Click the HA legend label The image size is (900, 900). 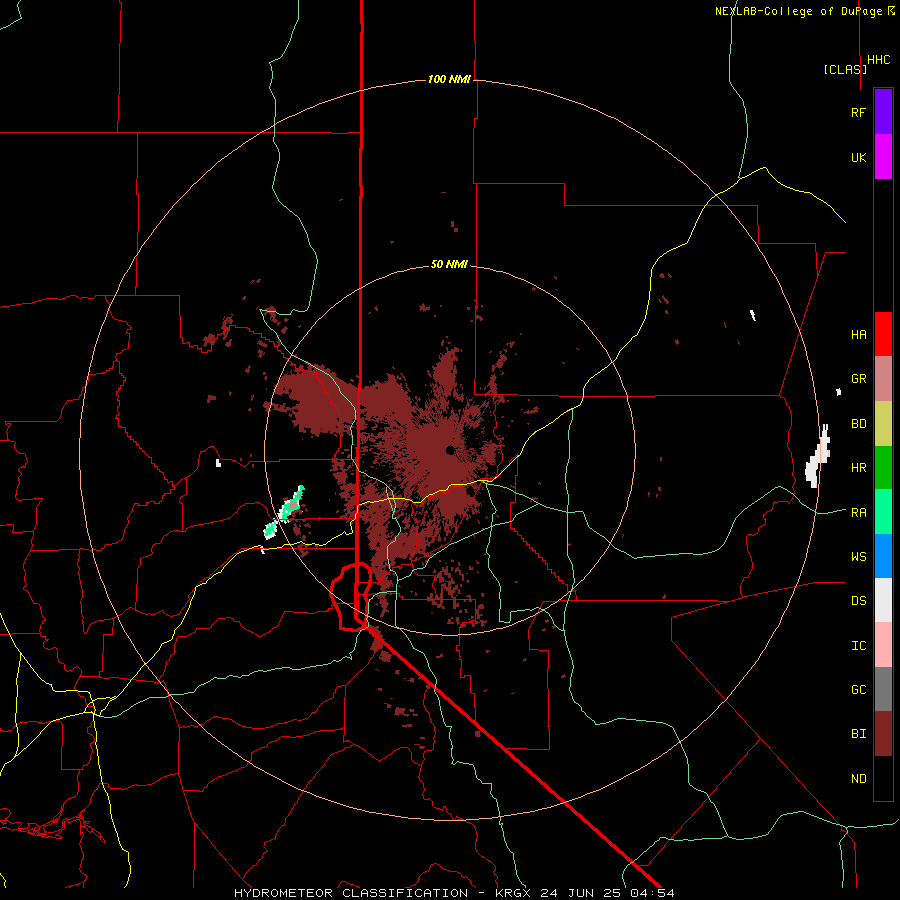tap(858, 335)
